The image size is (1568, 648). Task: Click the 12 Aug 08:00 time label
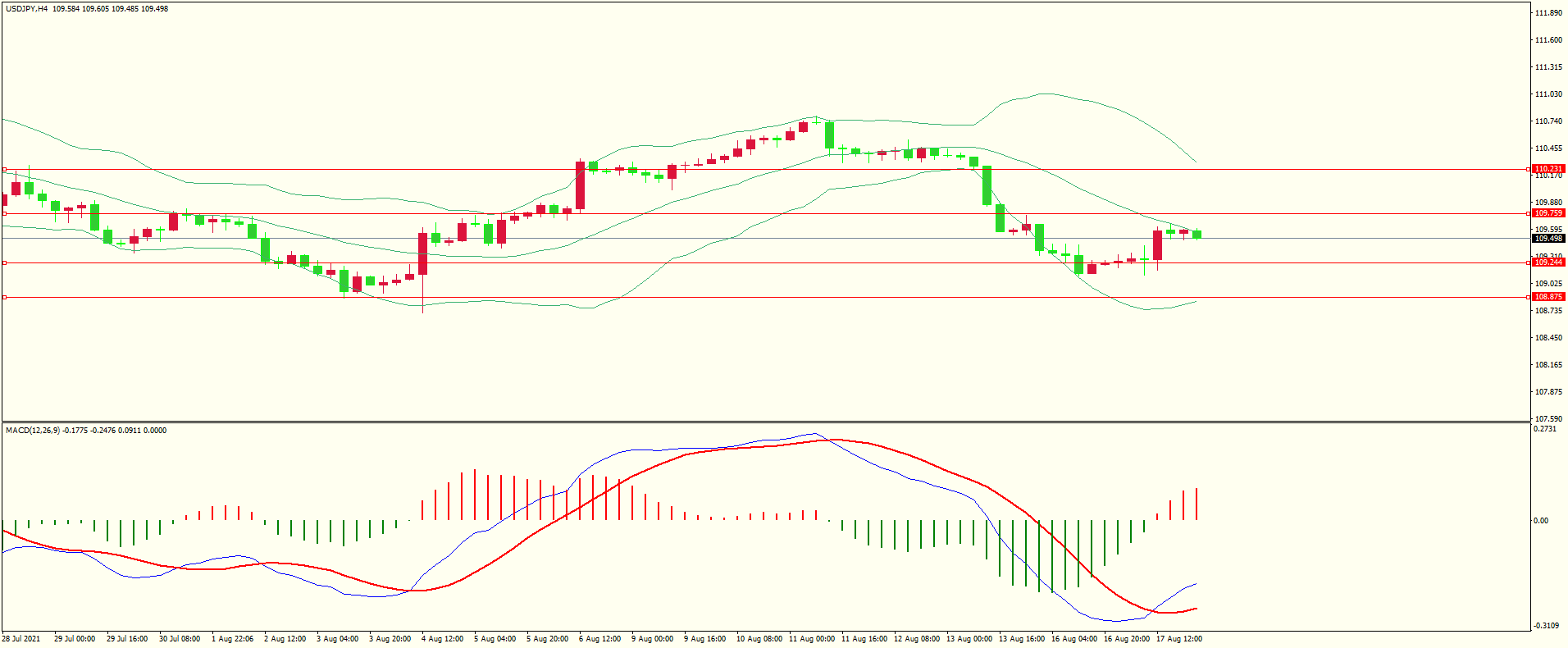pos(917,639)
